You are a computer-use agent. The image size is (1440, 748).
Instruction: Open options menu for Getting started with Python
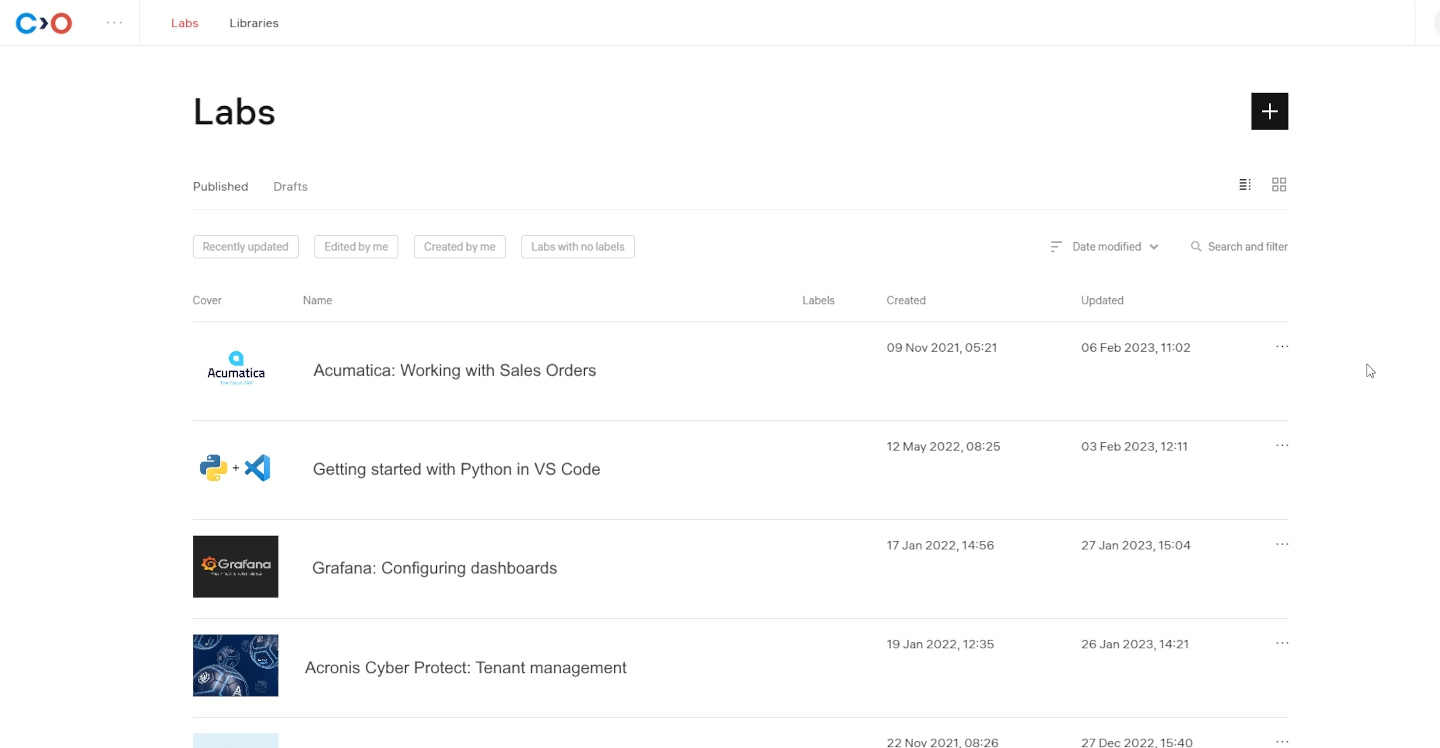coord(1282,445)
